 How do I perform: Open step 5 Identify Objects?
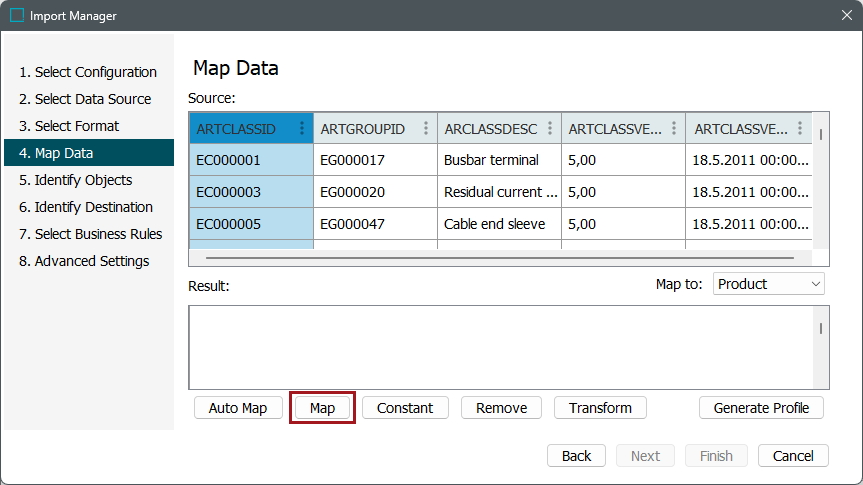click(x=83, y=180)
